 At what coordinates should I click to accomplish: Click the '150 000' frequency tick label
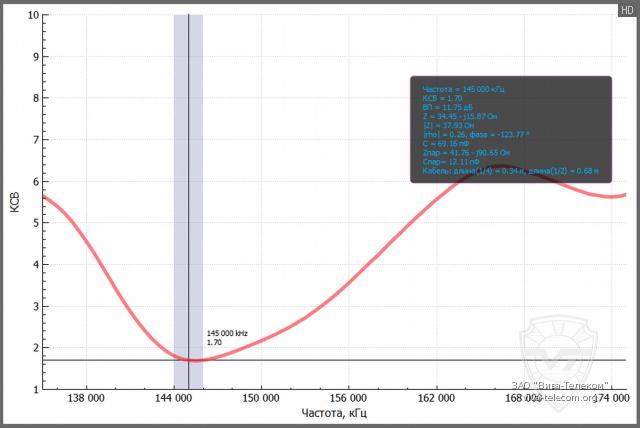pyautogui.click(x=261, y=398)
